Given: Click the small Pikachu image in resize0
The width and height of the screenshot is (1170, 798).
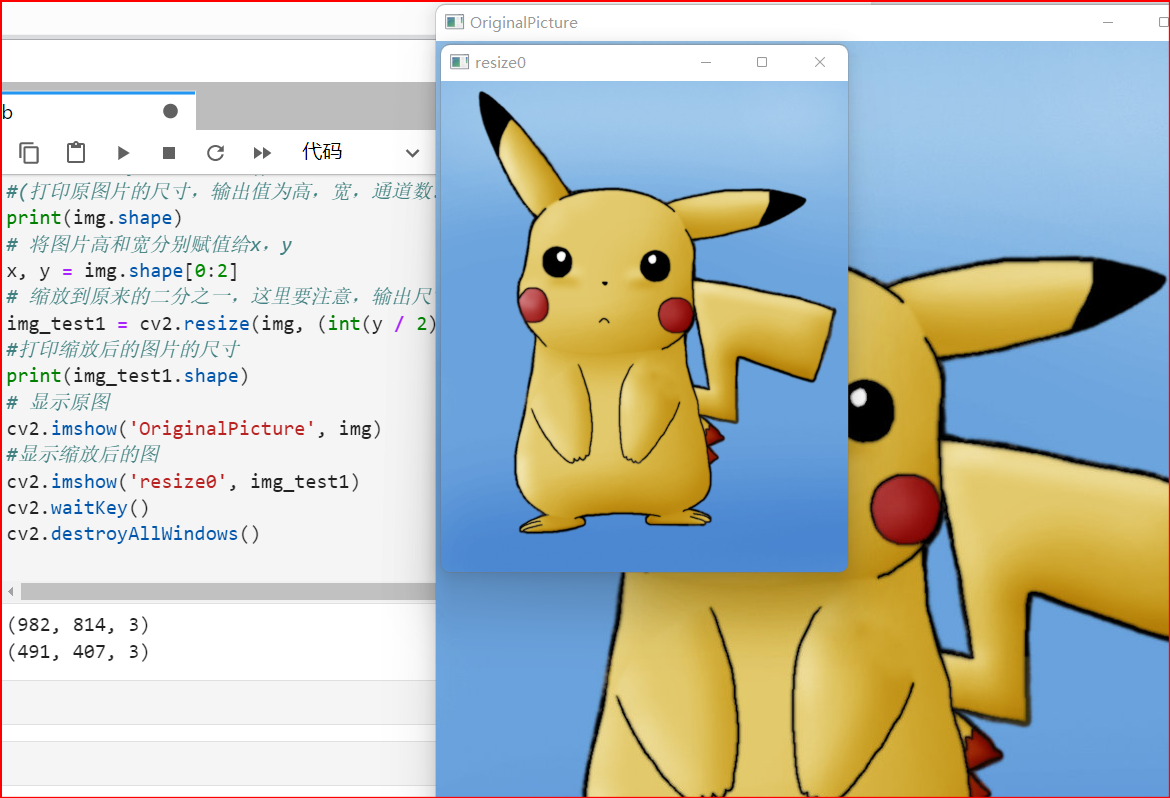Looking at the screenshot, I should [644, 325].
